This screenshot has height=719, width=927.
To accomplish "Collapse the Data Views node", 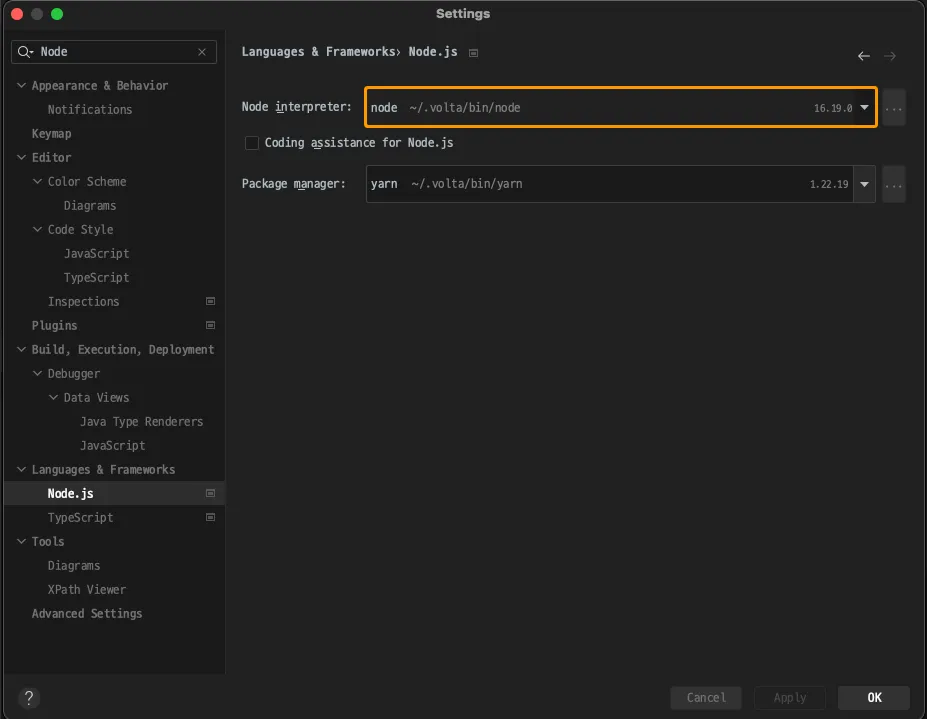I will [x=53, y=397].
